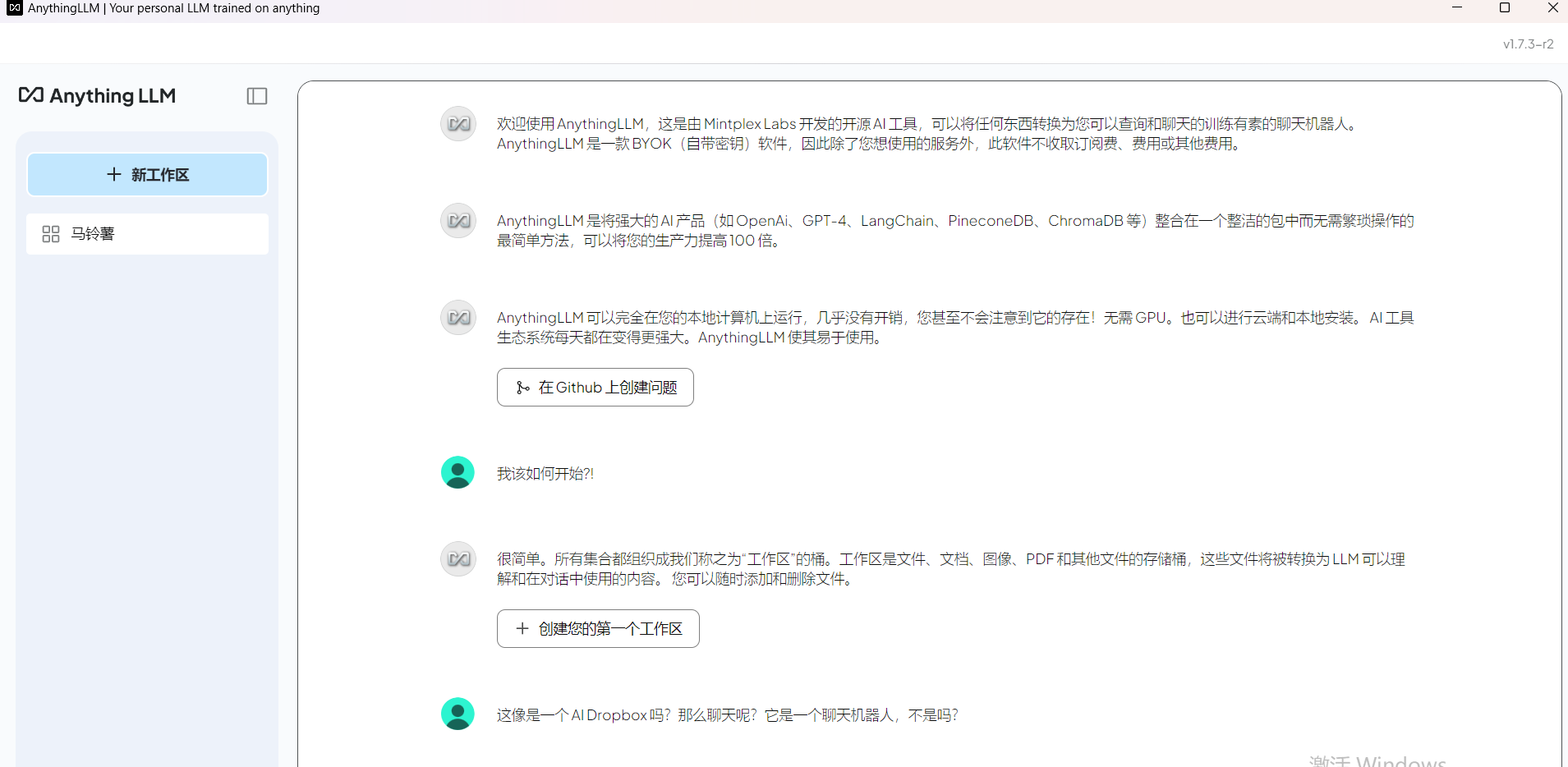Click the user avatar beside 我该如何开始?!
1568x767 pixels.
coord(458,472)
